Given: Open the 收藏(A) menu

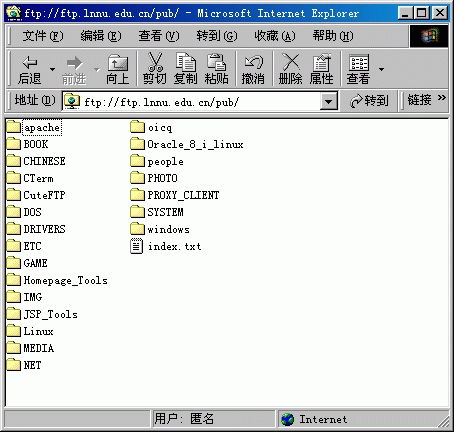Looking at the screenshot, I should pyautogui.click(x=275, y=36).
